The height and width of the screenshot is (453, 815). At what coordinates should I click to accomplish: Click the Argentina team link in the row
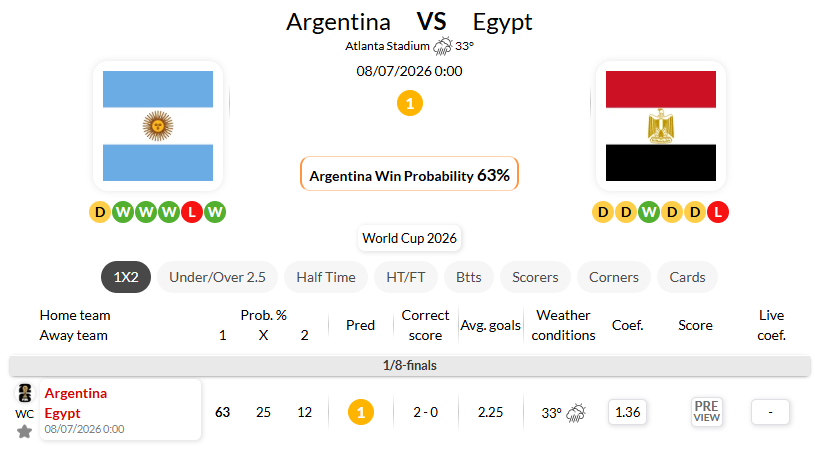click(x=76, y=393)
